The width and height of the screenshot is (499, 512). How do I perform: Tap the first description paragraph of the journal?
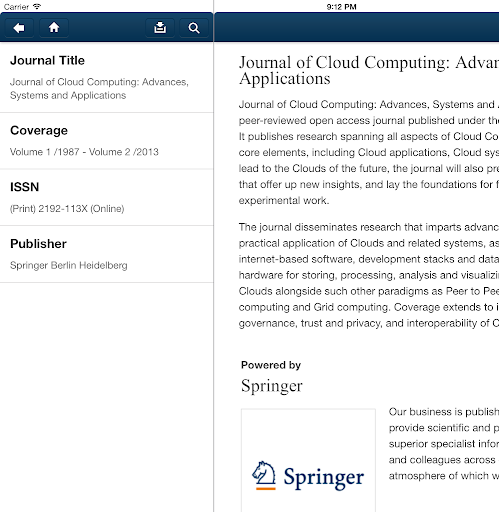coord(369,152)
